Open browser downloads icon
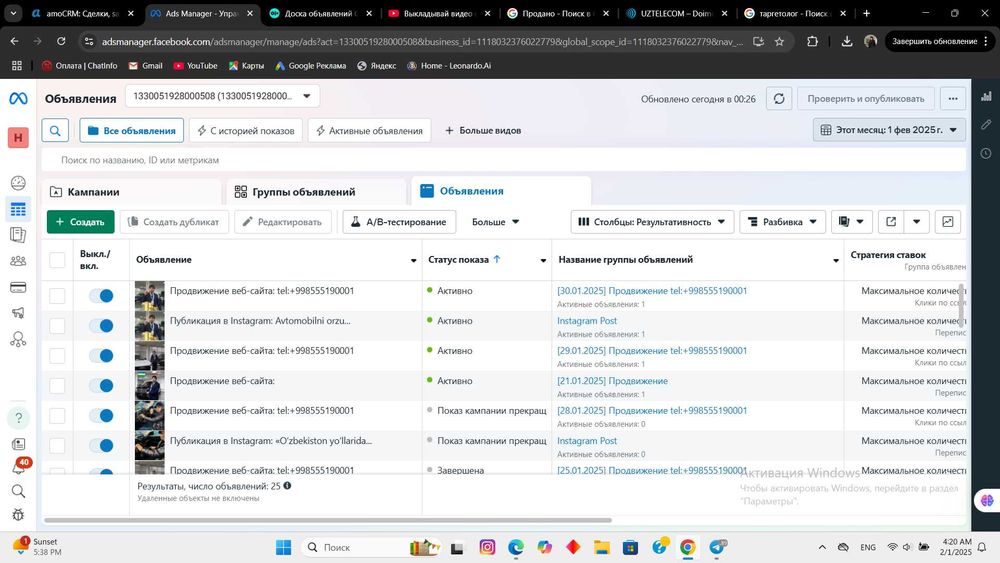The height and width of the screenshot is (563, 1000). pyautogui.click(x=847, y=41)
